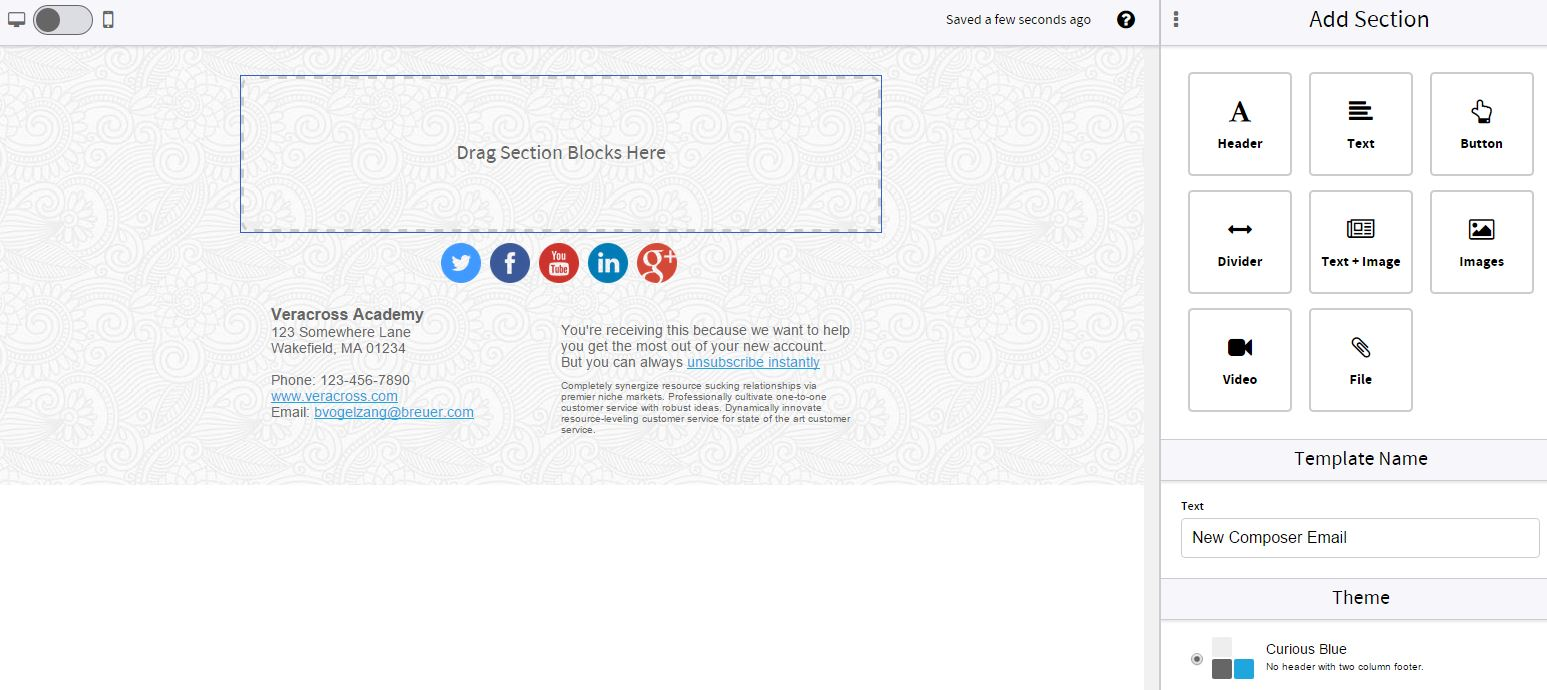
Task: Toggle desktop/mobile preview switch
Action: [x=62, y=20]
